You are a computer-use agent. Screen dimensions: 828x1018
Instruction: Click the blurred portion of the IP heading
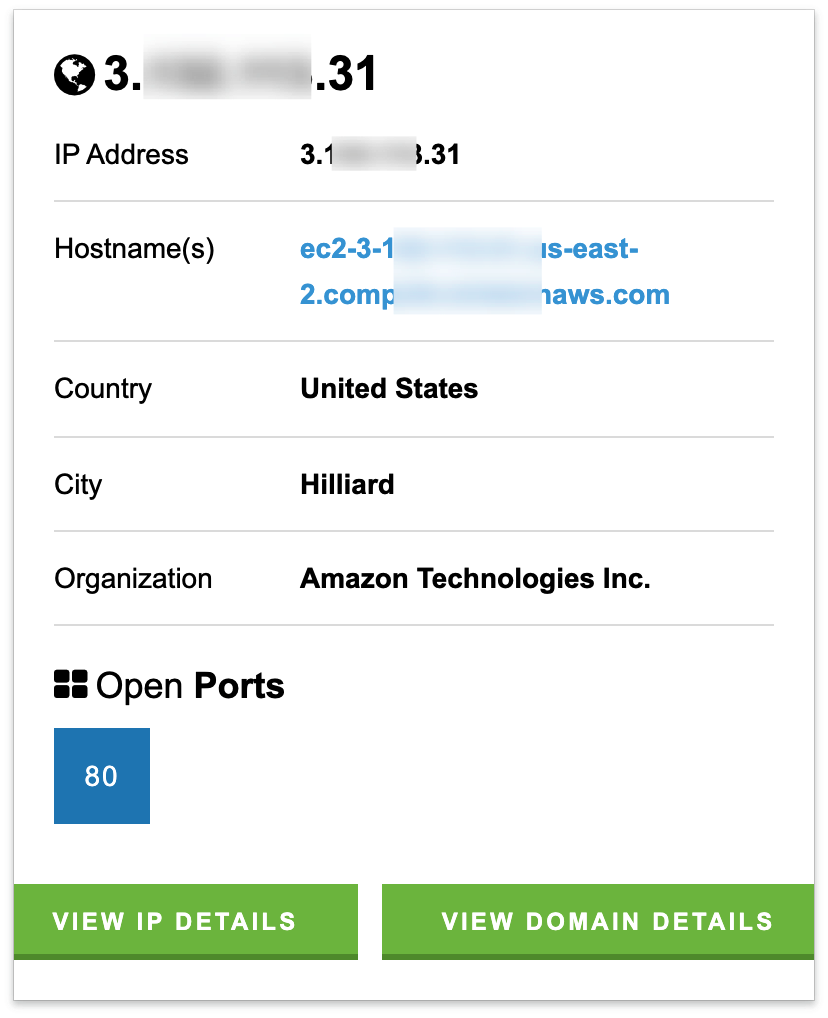tap(227, 69)
